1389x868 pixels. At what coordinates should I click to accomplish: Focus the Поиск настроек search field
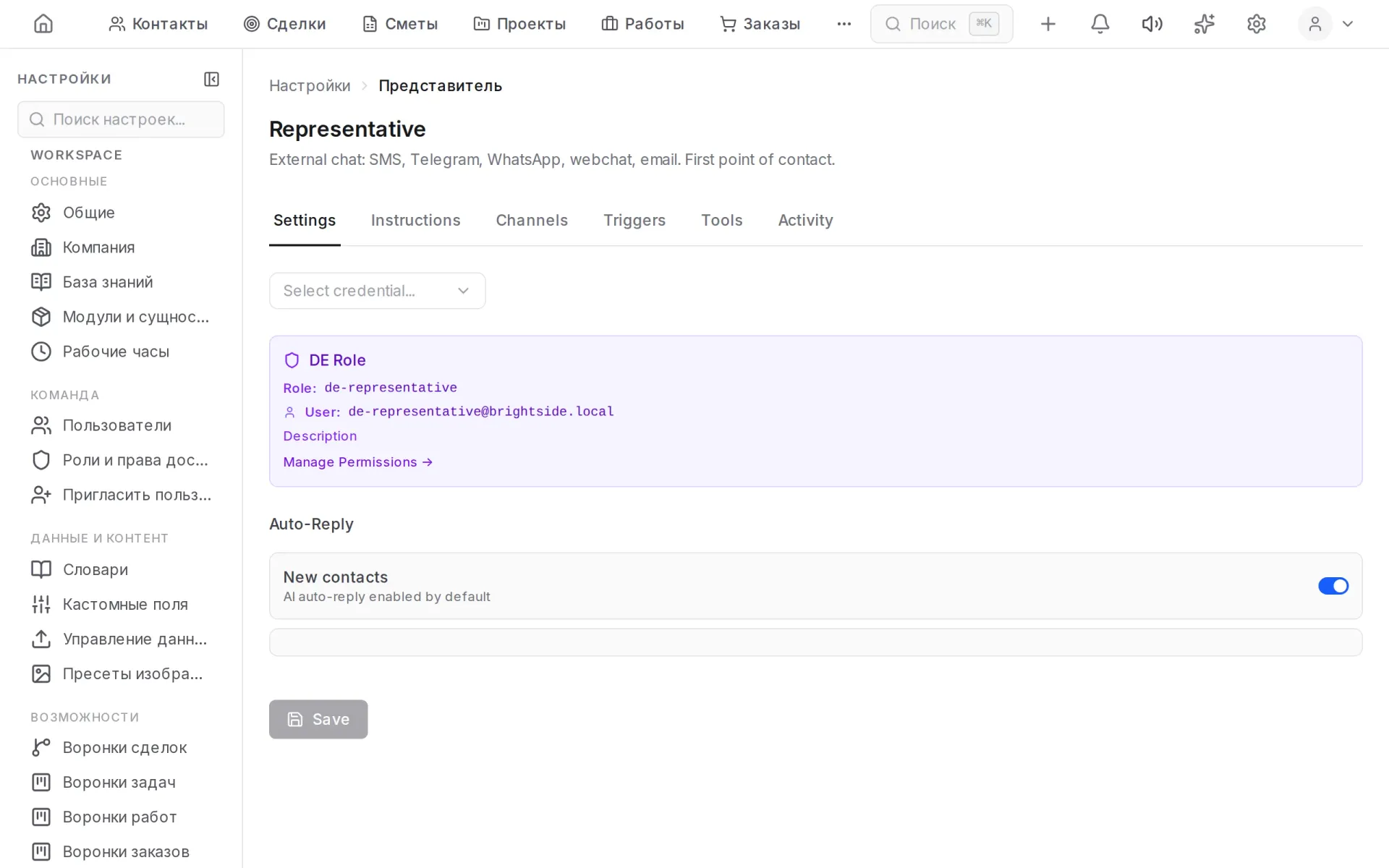[121, 119]
